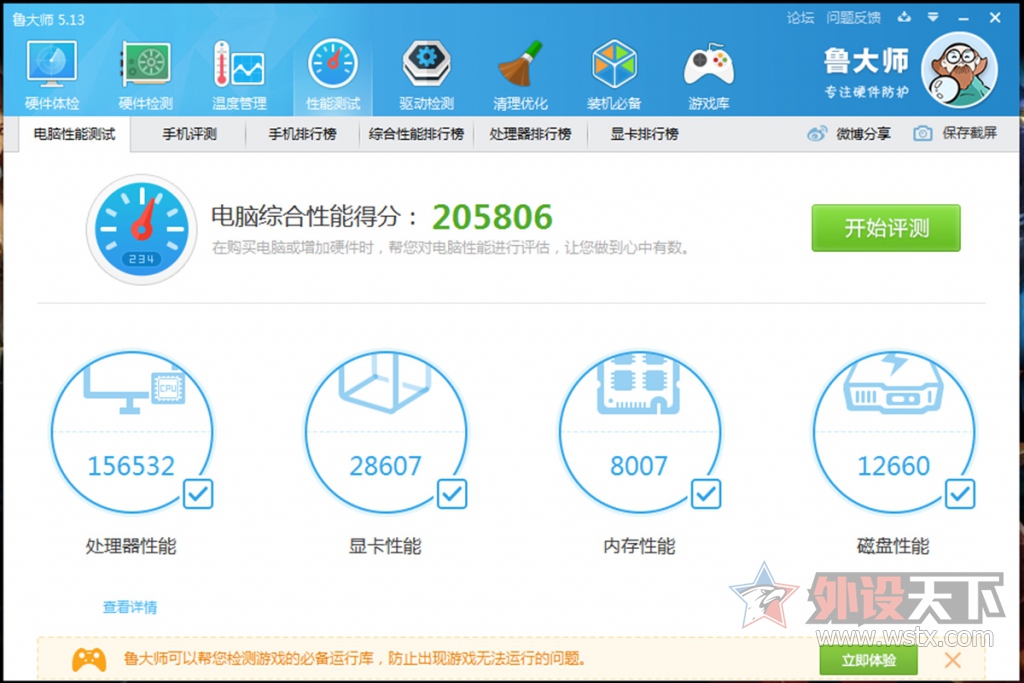This screenshot has width=1024, height=683.
Task: Dismiss the bottom banner with orange X
Action: pyautogui.click(x=952, y=660)
